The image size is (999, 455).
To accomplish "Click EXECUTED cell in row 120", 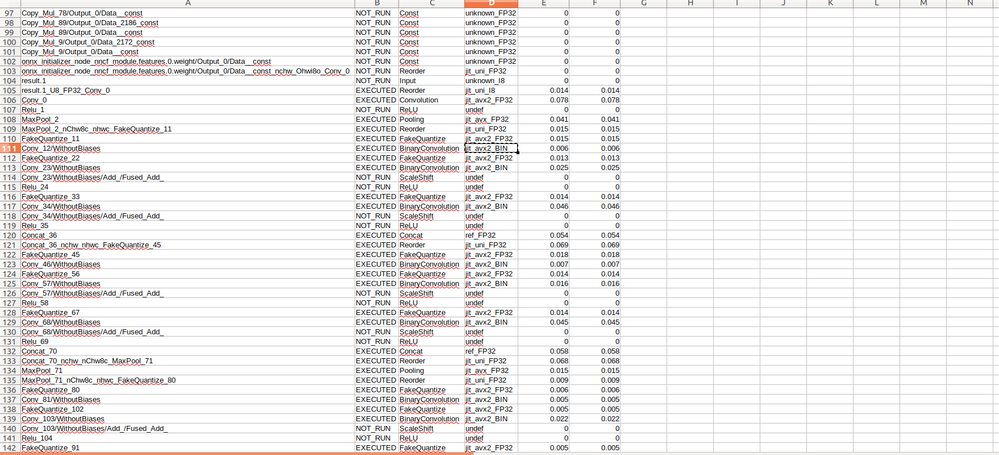I will (x=376, y=235).
